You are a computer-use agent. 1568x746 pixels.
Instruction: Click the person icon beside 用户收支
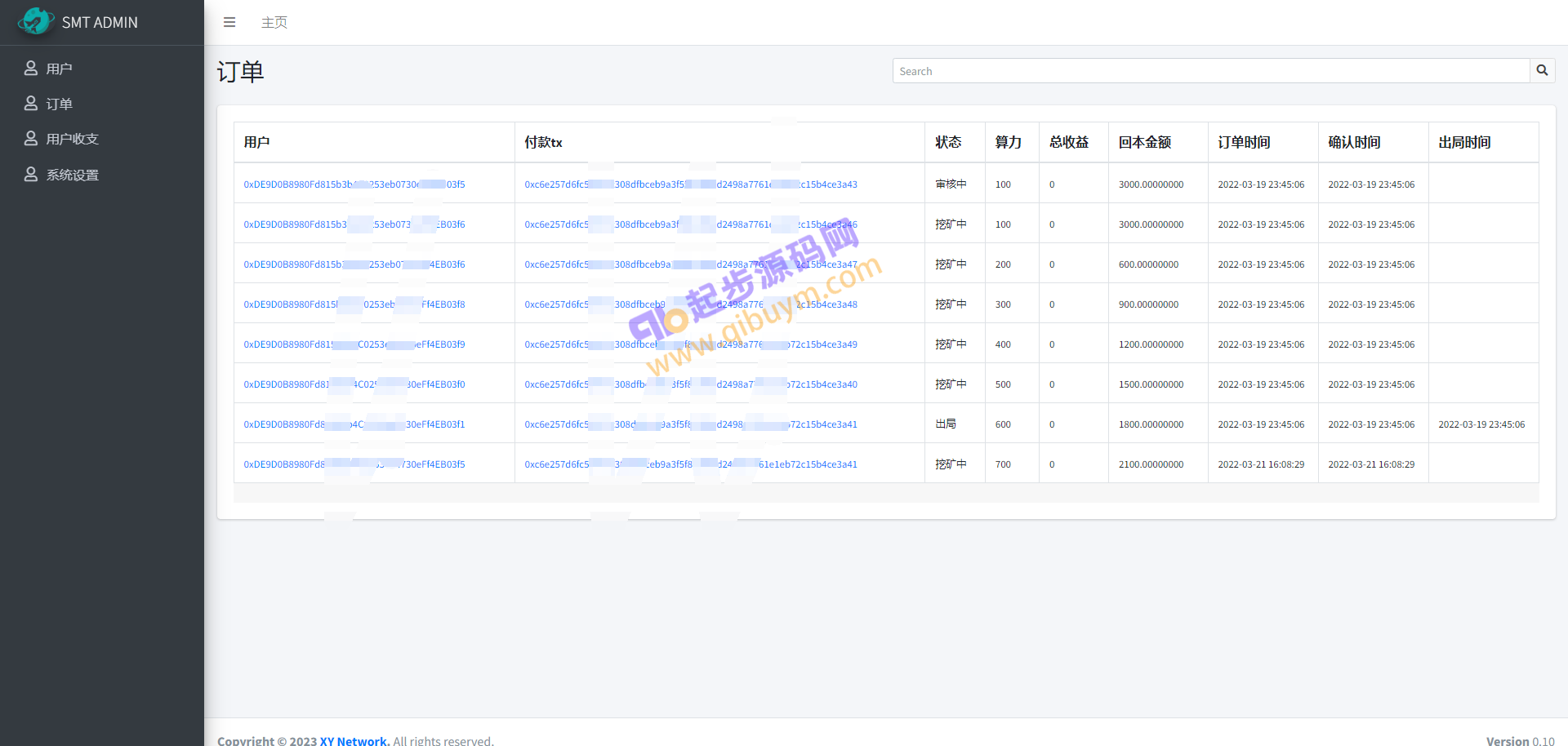tap(31, 139)
